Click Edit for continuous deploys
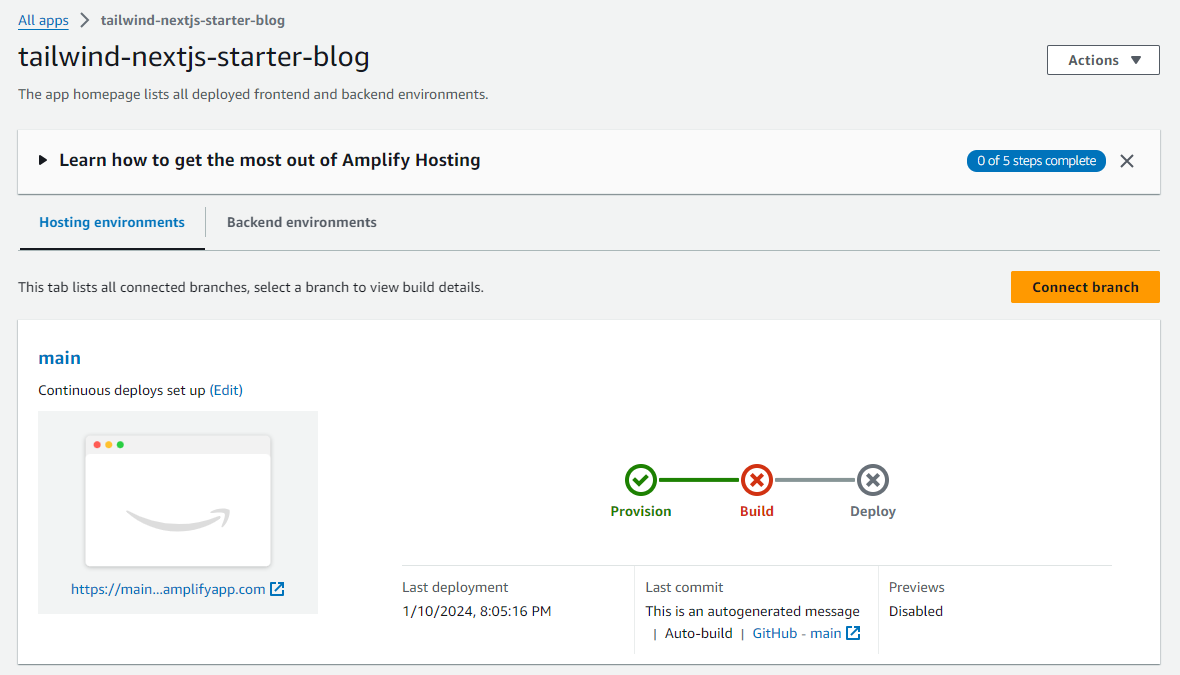Screen dimensions: 1180x675 point(226,390)
